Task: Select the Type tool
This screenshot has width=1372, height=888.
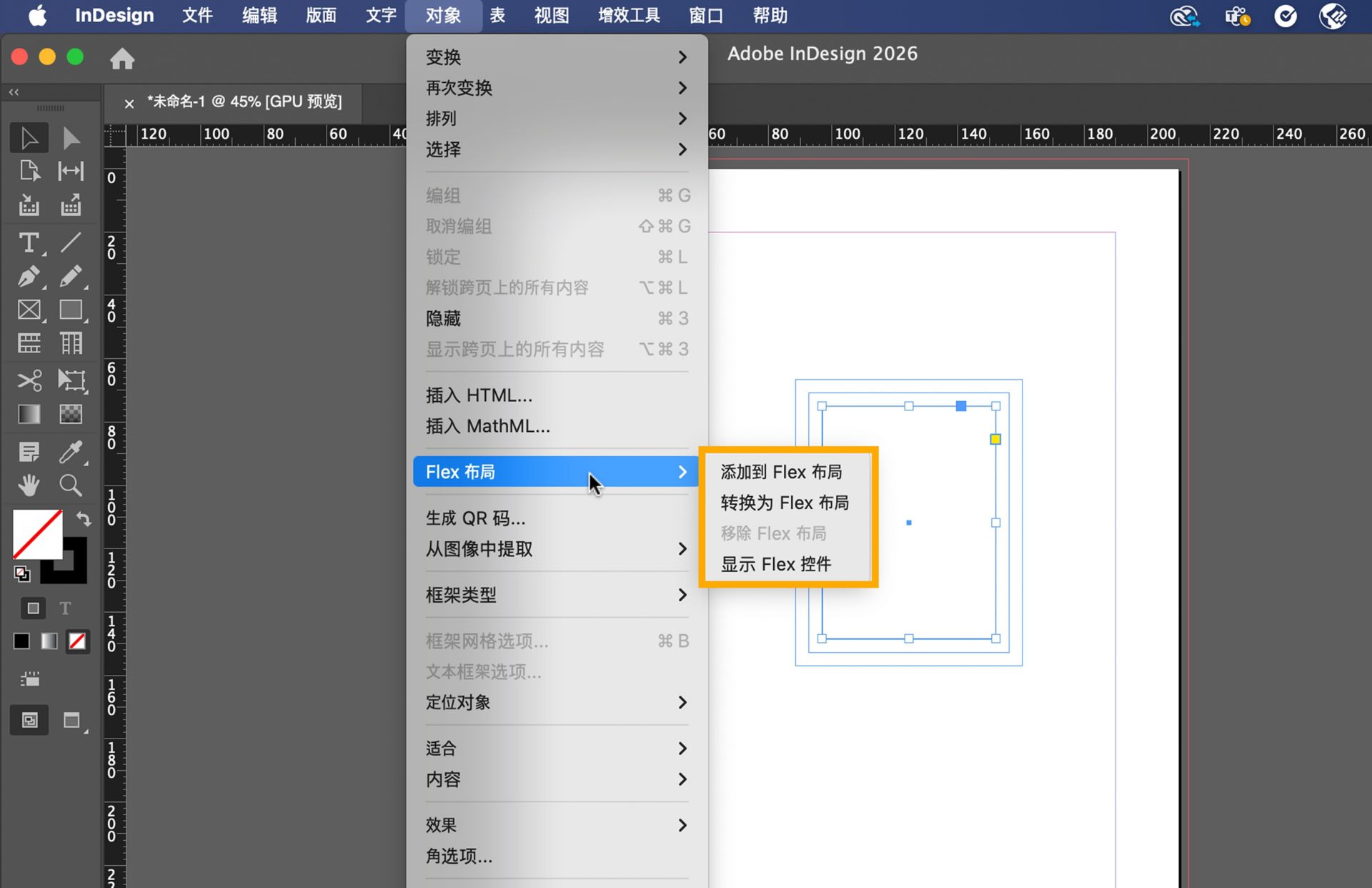Action: pyautogui.click(x=29, y=243)
